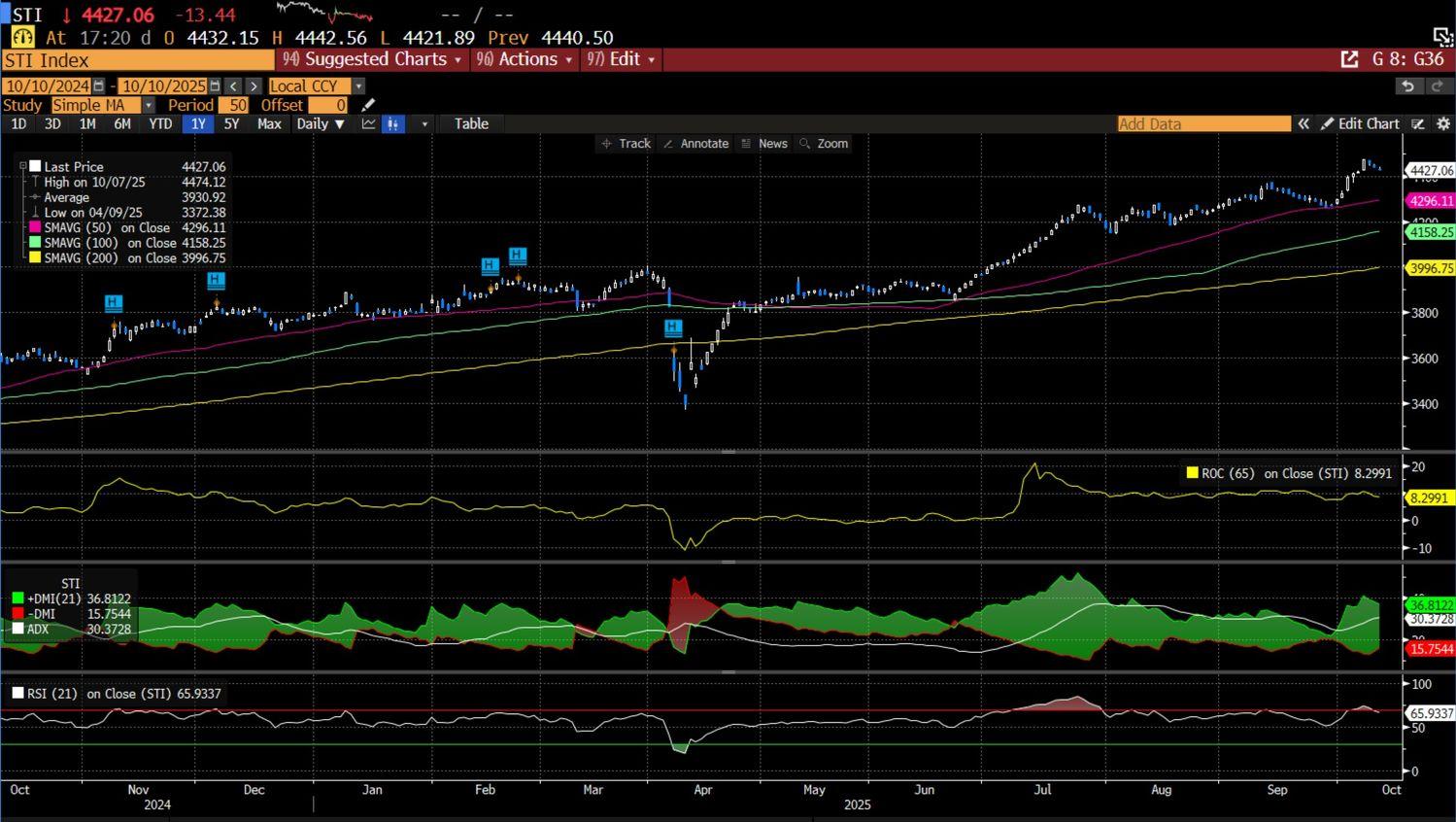Step date range back with left arrow

coord(233,86)
